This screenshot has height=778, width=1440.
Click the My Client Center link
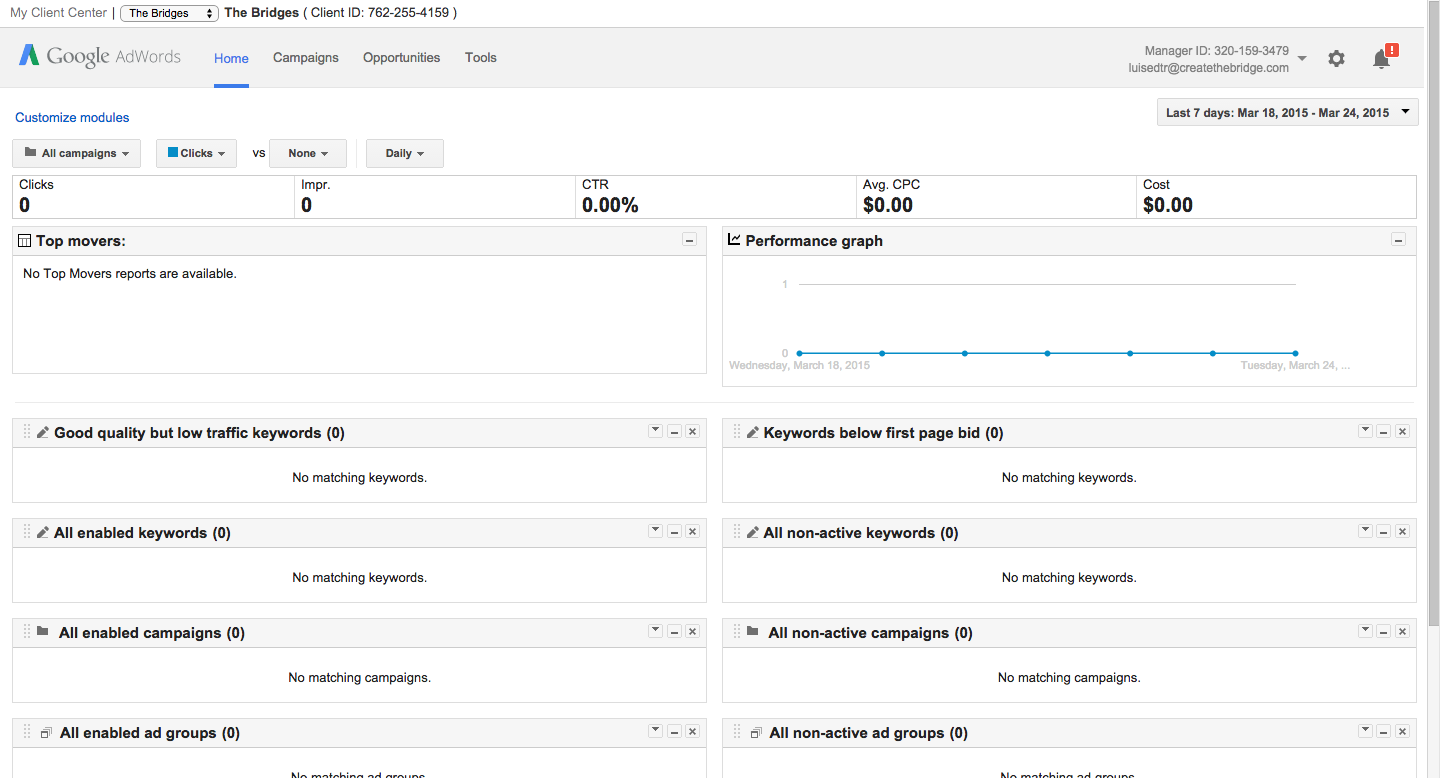(x=58, y=13)
